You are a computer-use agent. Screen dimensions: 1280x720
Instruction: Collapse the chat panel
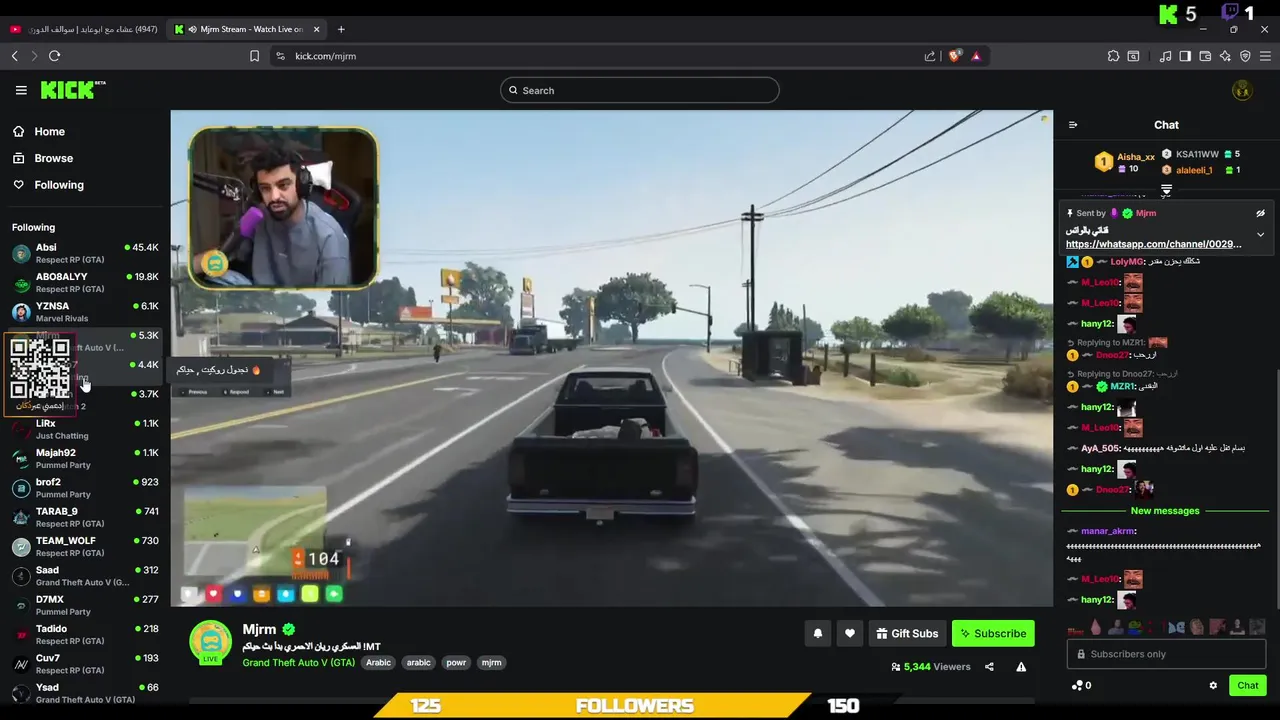coord(1073,125)
